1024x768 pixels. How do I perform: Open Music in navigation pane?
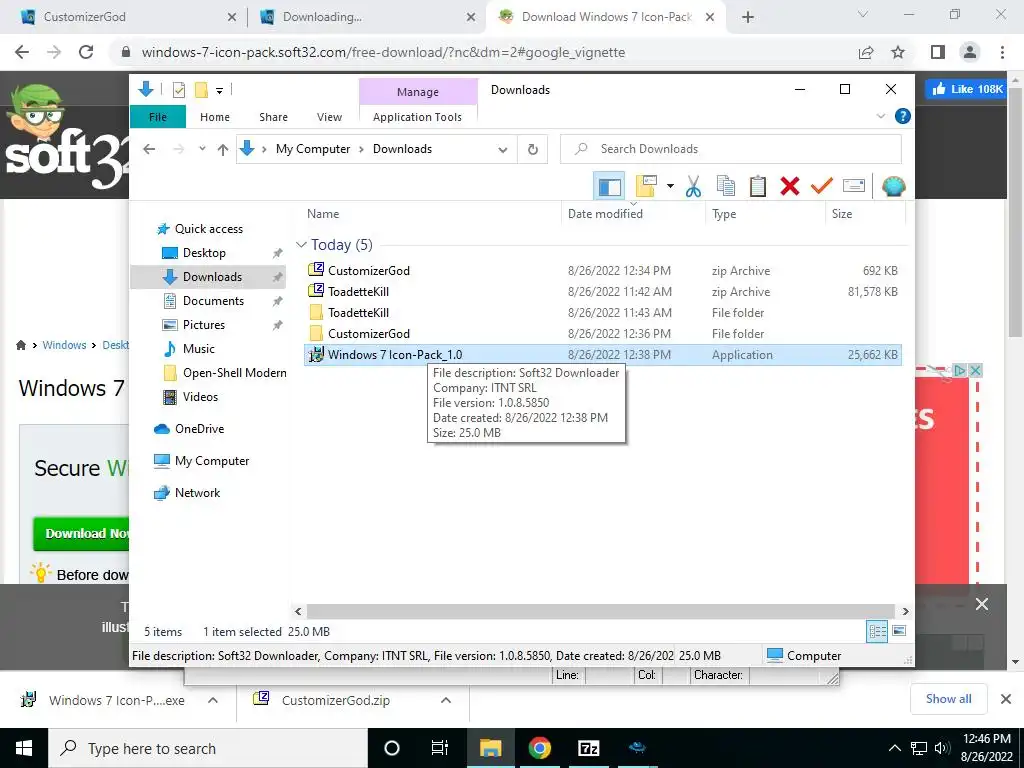click(198, 349)
